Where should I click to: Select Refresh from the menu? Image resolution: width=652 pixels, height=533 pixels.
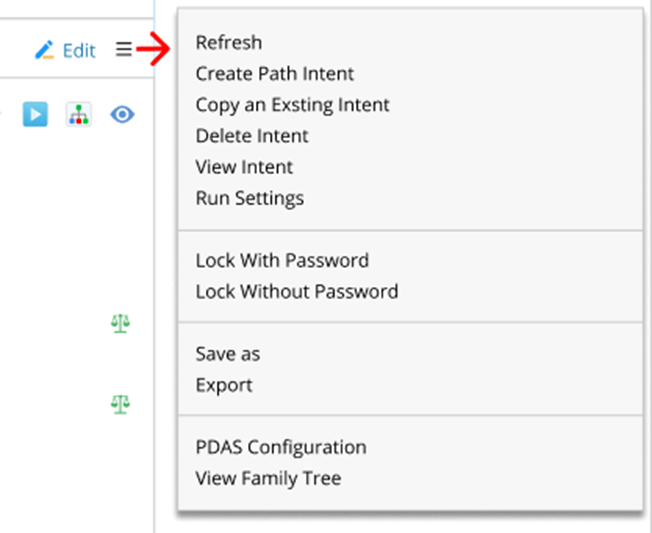(229, 43)
